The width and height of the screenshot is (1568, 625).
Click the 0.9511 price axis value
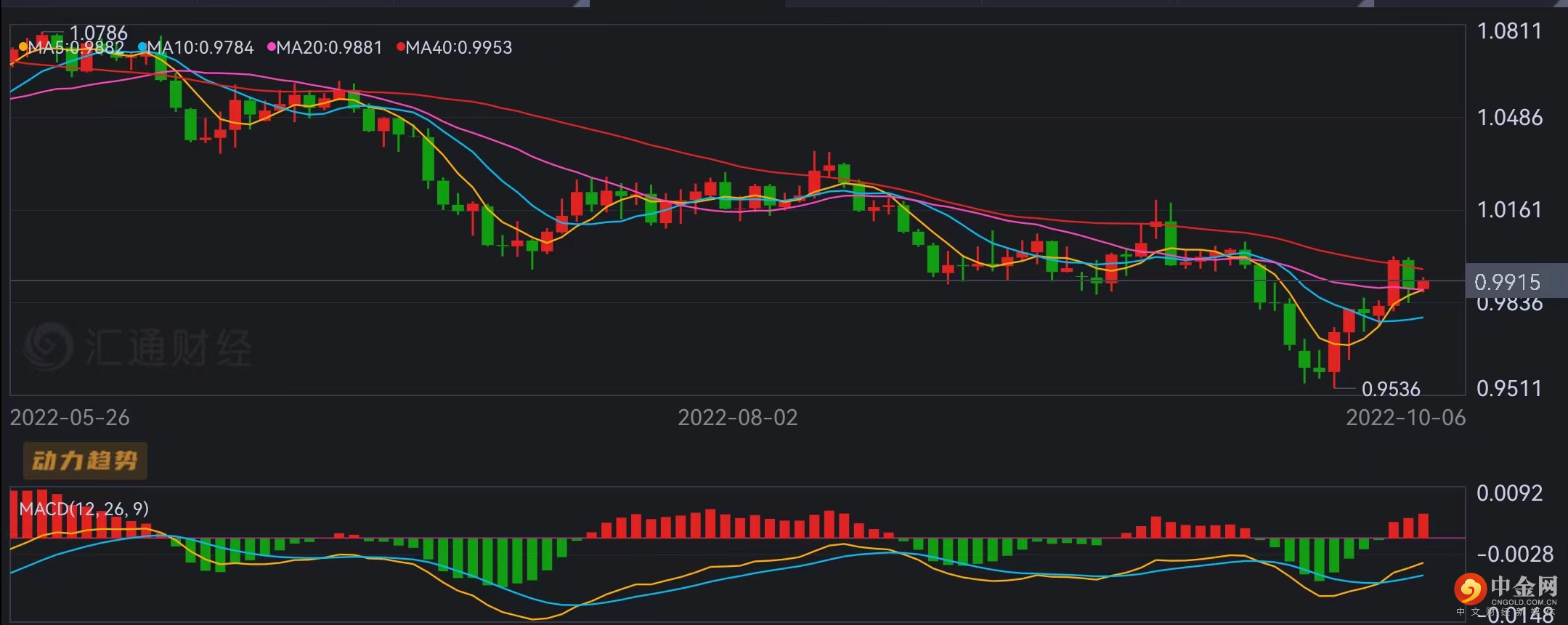[x=1509, y=389]
